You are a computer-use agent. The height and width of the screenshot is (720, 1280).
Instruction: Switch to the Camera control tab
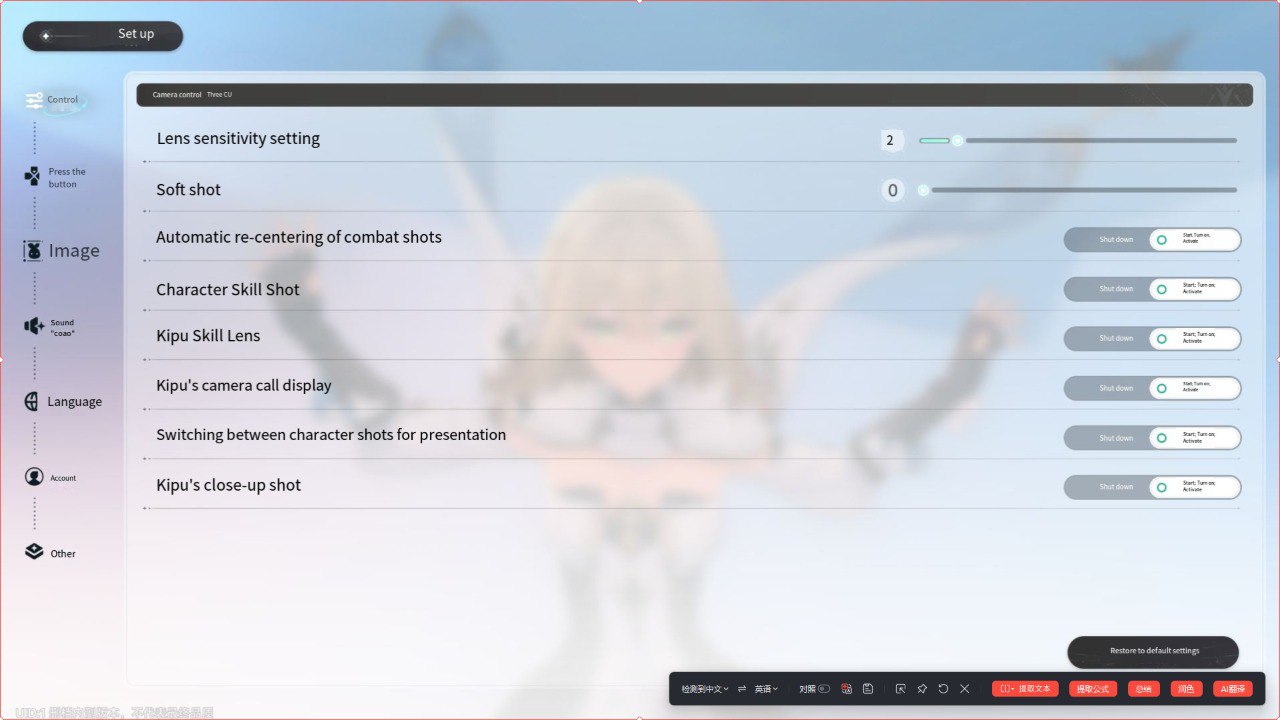click(x=177, y=95)
